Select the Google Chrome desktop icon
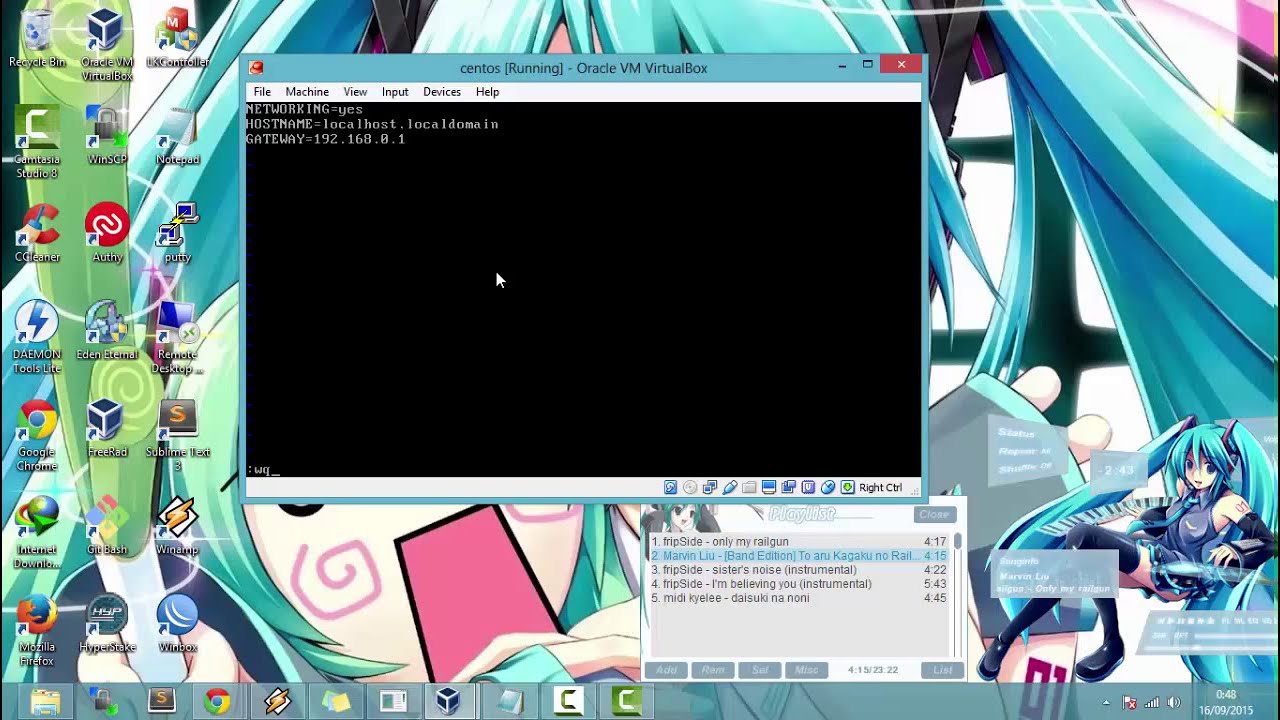The width and height of the screenshot is (1280, 720). pos(37,436)
